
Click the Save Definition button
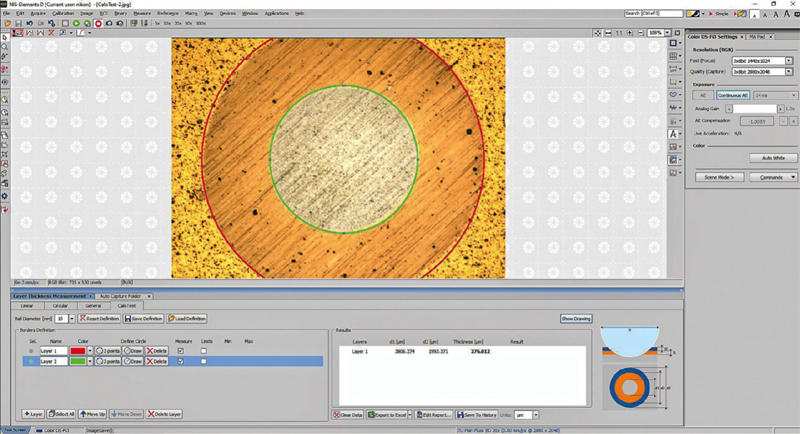(143, 318)
